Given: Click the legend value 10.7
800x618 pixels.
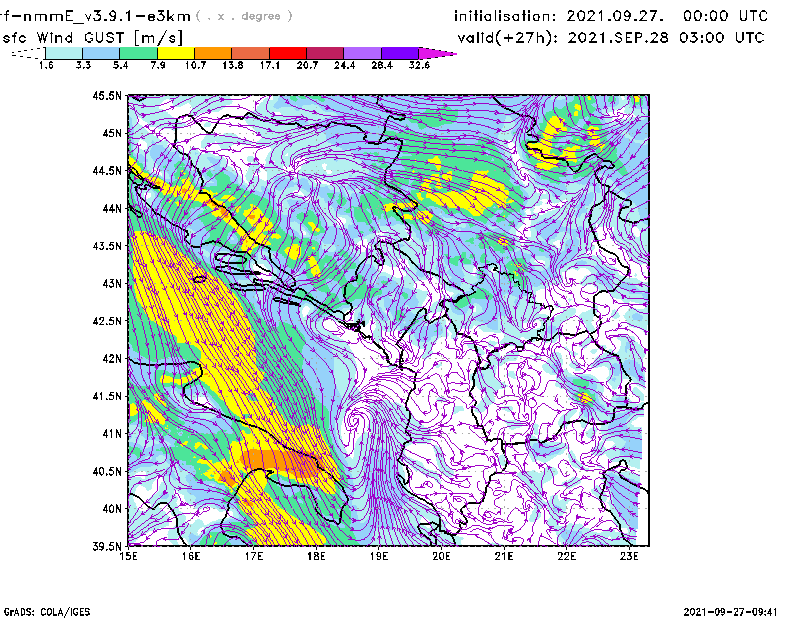Looking at the screenshot, I should 195,65.
